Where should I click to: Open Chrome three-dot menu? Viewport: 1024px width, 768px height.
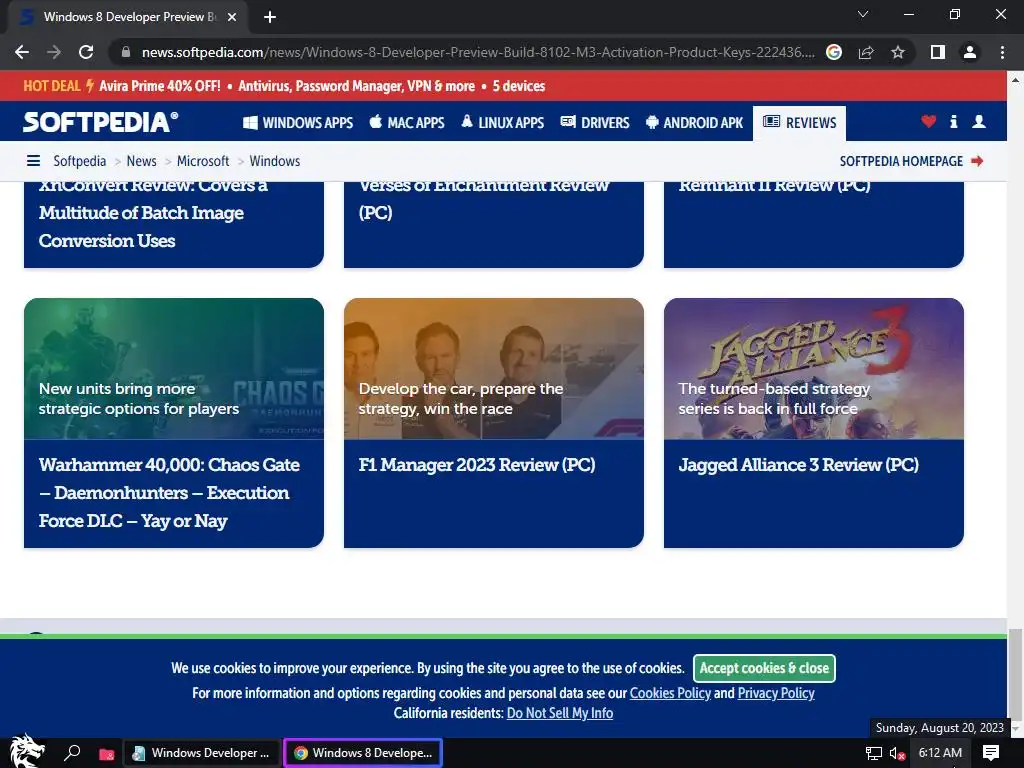(x=1002, y=52)
